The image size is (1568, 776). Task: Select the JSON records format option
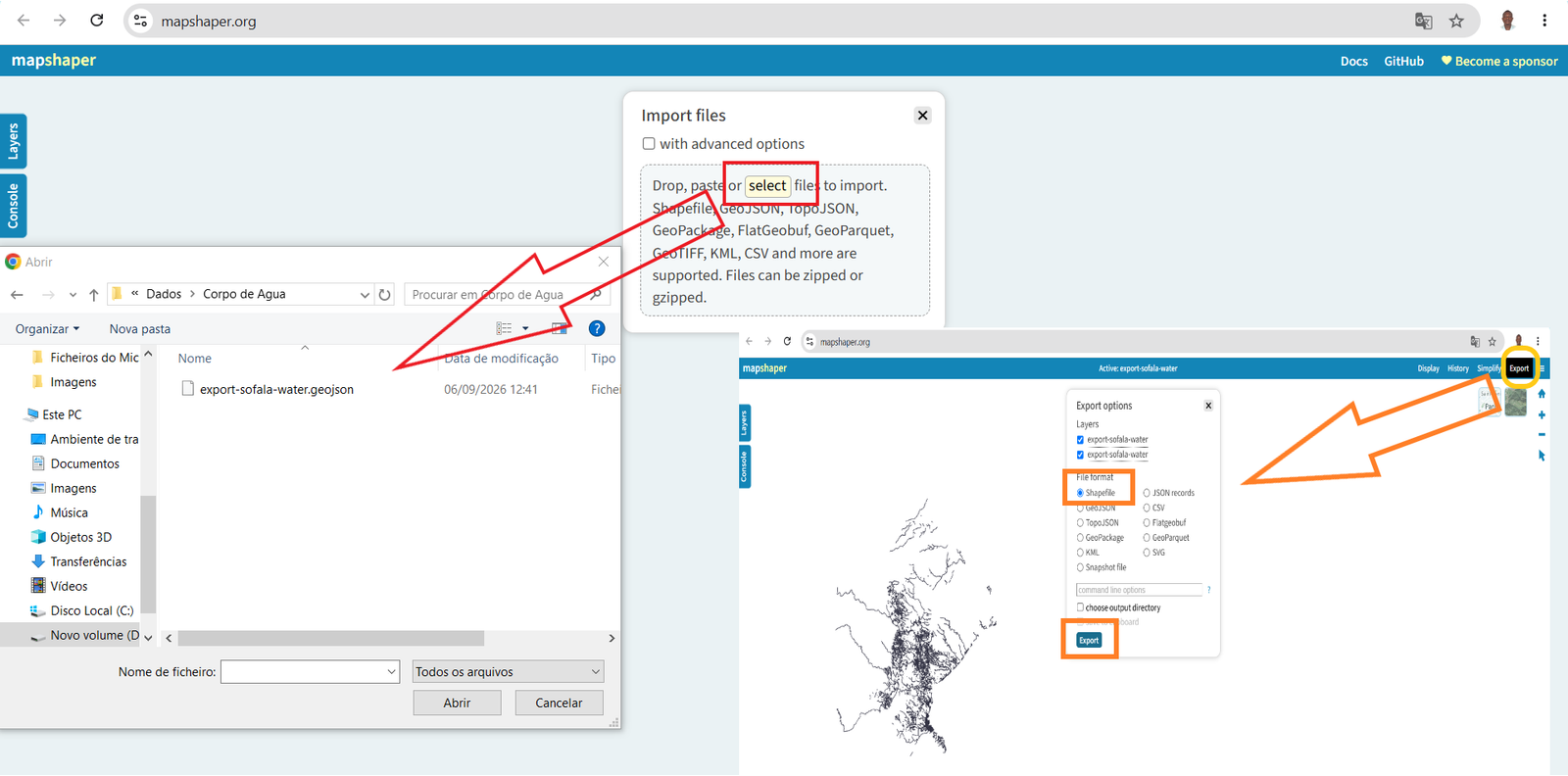(1147, 493)
